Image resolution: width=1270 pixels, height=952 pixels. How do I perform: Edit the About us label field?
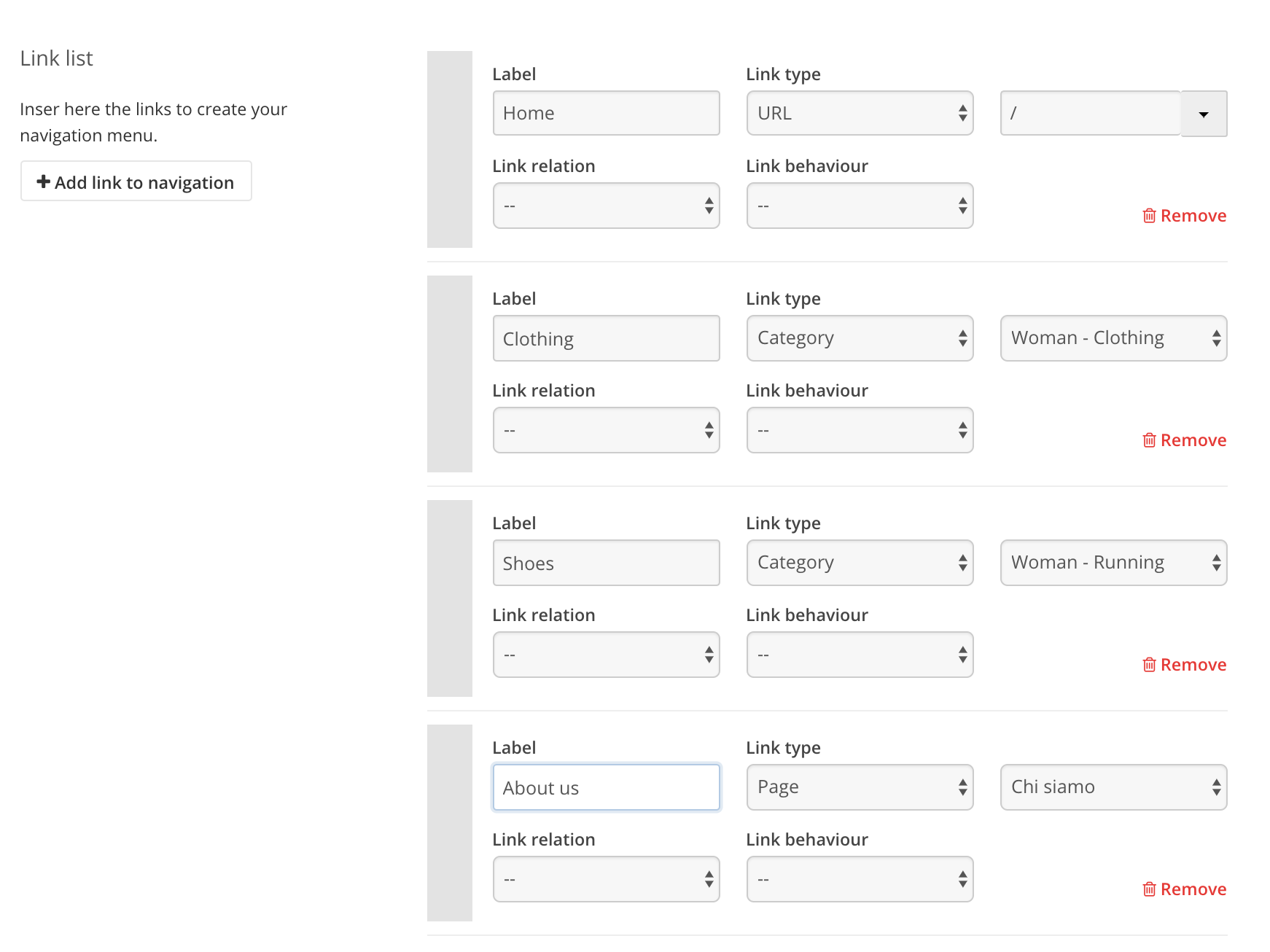[607, 787]
